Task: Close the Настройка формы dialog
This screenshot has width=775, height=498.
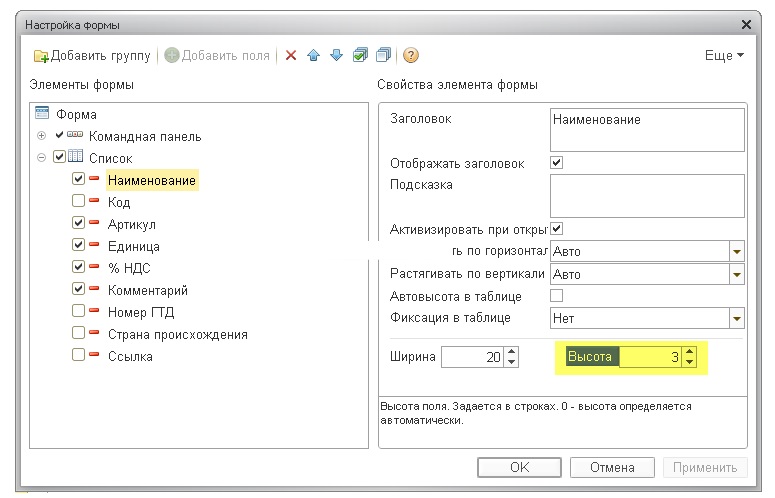Action: point(746,24)
